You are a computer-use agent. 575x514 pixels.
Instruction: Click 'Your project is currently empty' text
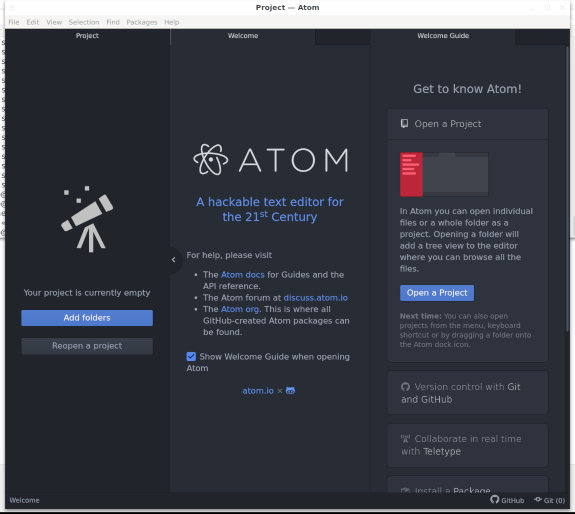87,293
